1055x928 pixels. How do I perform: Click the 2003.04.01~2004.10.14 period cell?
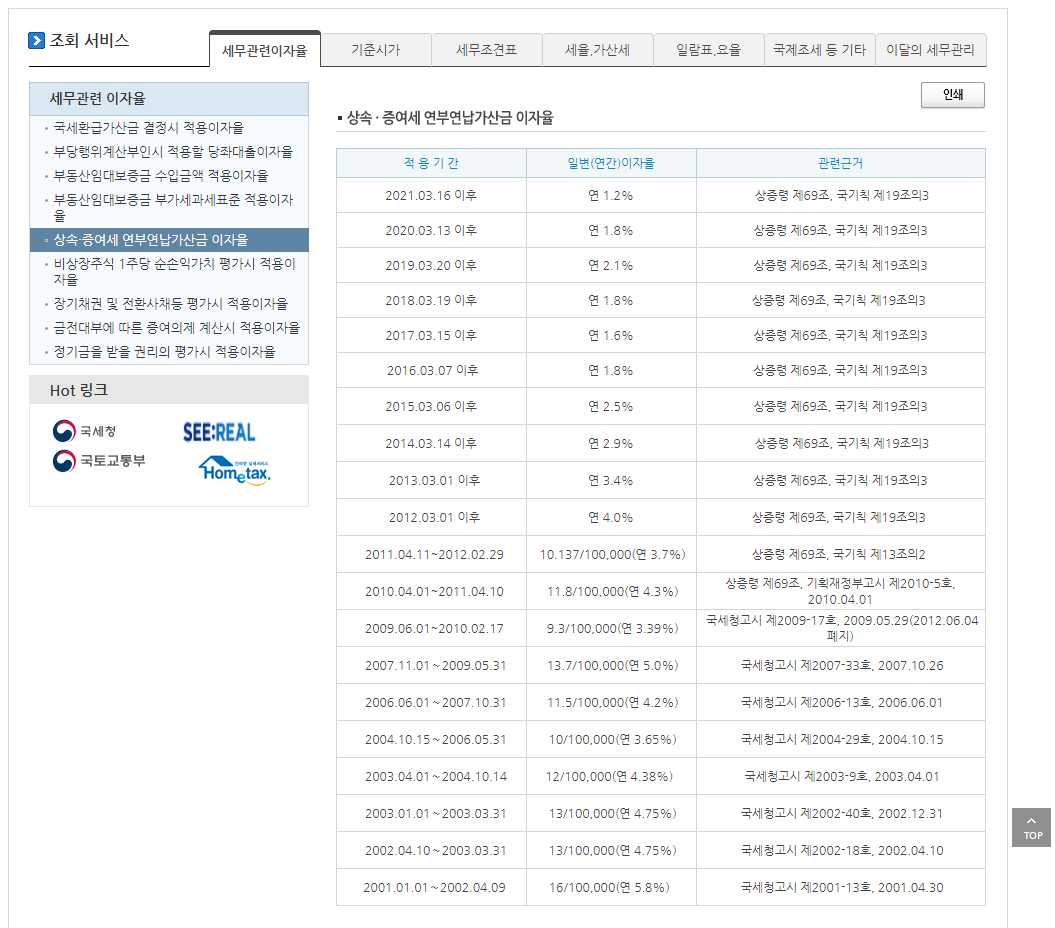coord(431,777)
